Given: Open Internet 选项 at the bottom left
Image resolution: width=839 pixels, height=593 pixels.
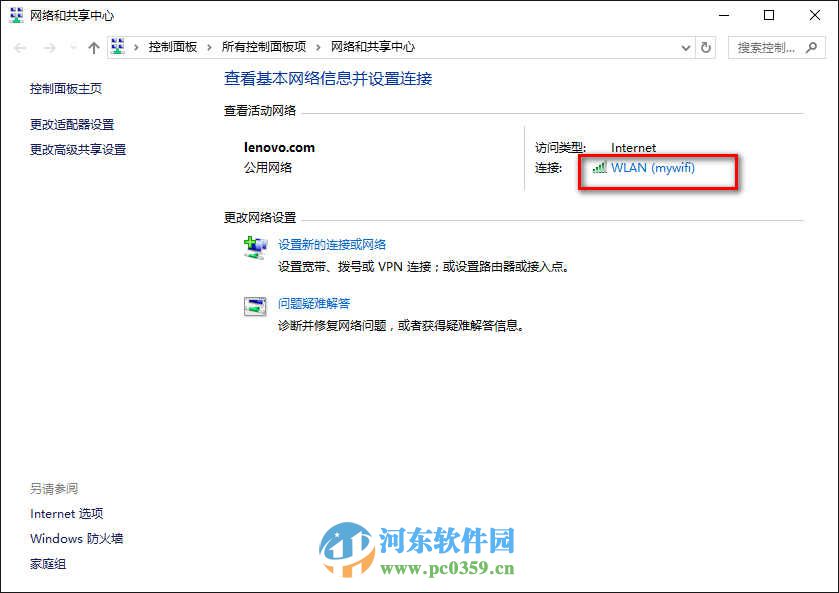Looking at the screenshot, I should click(x=66, y=513).
